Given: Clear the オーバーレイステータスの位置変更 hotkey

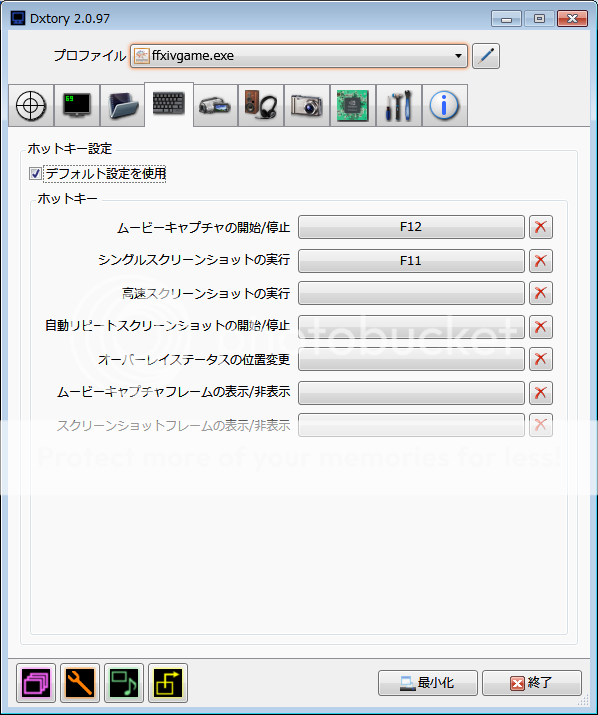Looking at the screenshot, I should 541,359.
